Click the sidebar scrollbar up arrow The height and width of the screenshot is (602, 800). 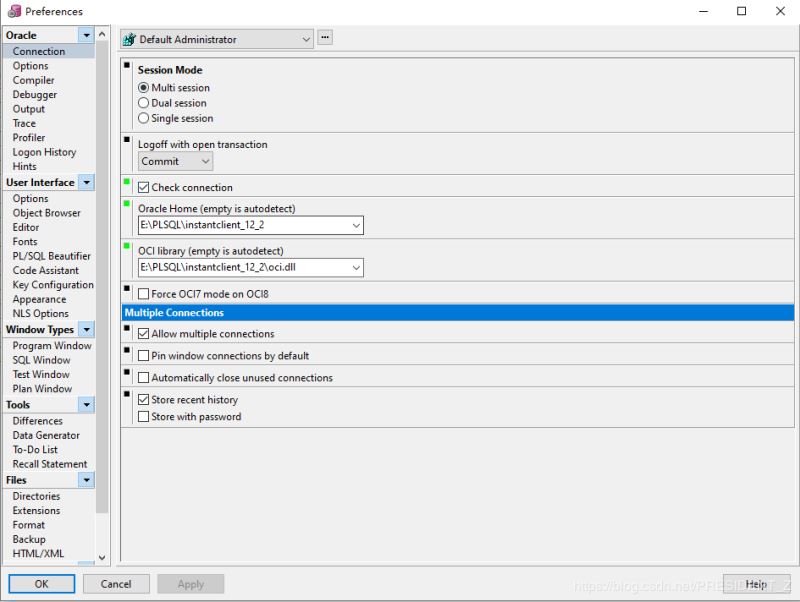[102, 34]
